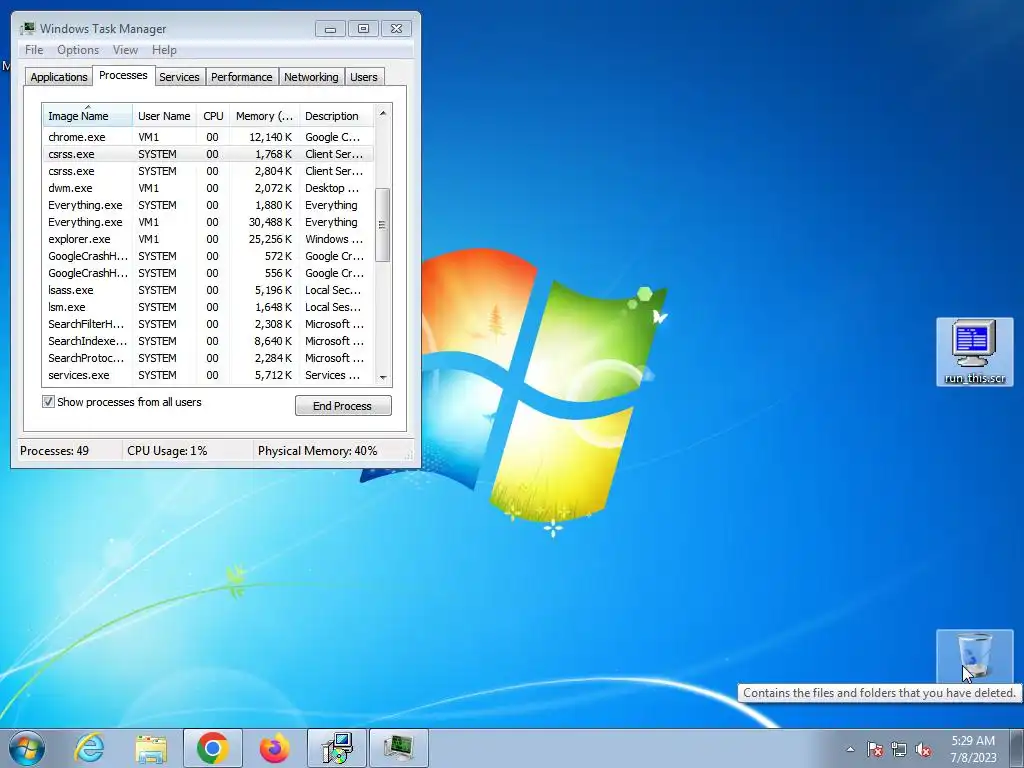Screen dimensions: 1024x768
Task: Open Windows Explorer folder taskbar icon
Action: tap(151, 748)
